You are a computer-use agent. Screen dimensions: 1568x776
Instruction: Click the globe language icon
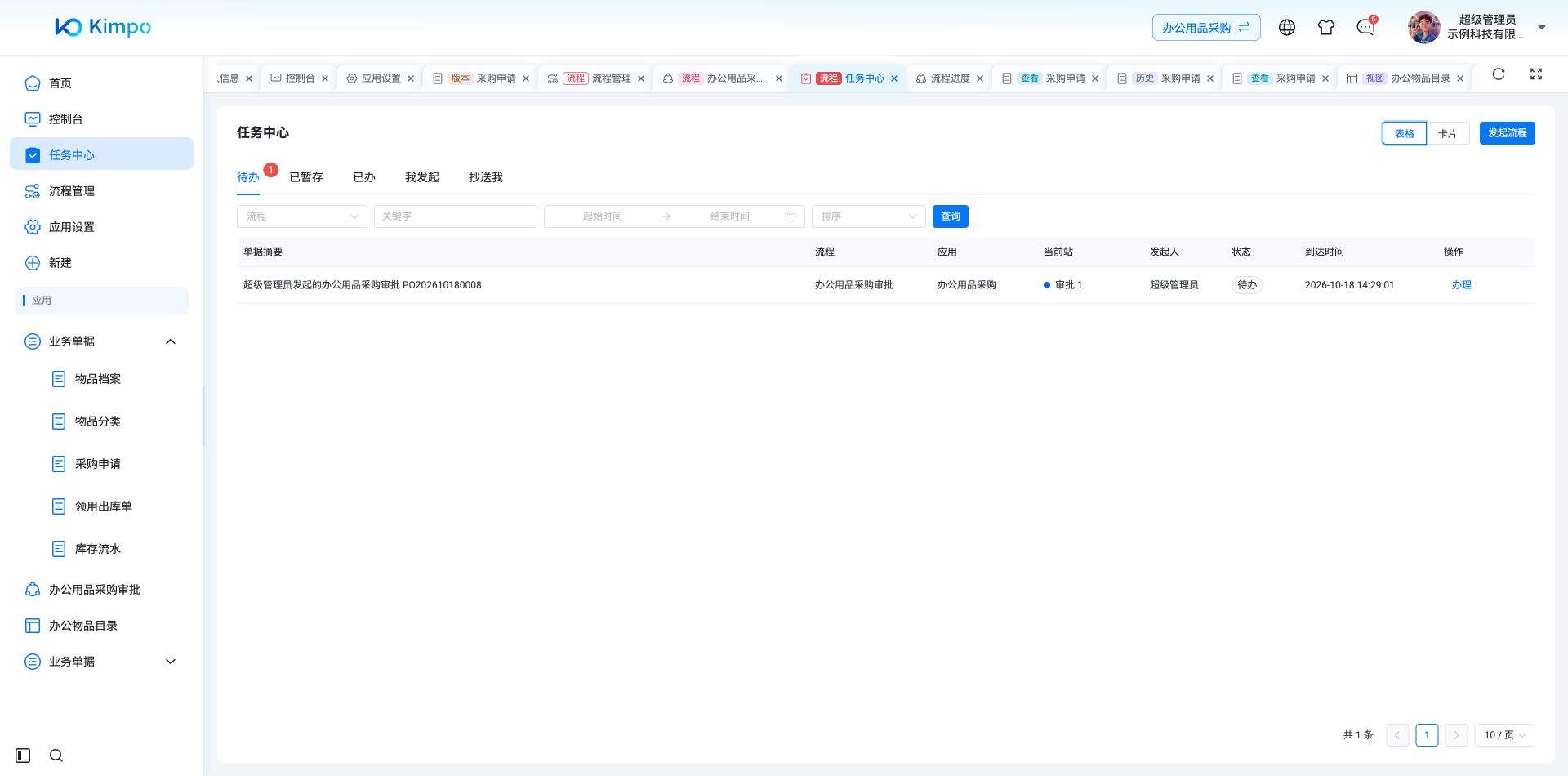click(x=1287, y=28)
